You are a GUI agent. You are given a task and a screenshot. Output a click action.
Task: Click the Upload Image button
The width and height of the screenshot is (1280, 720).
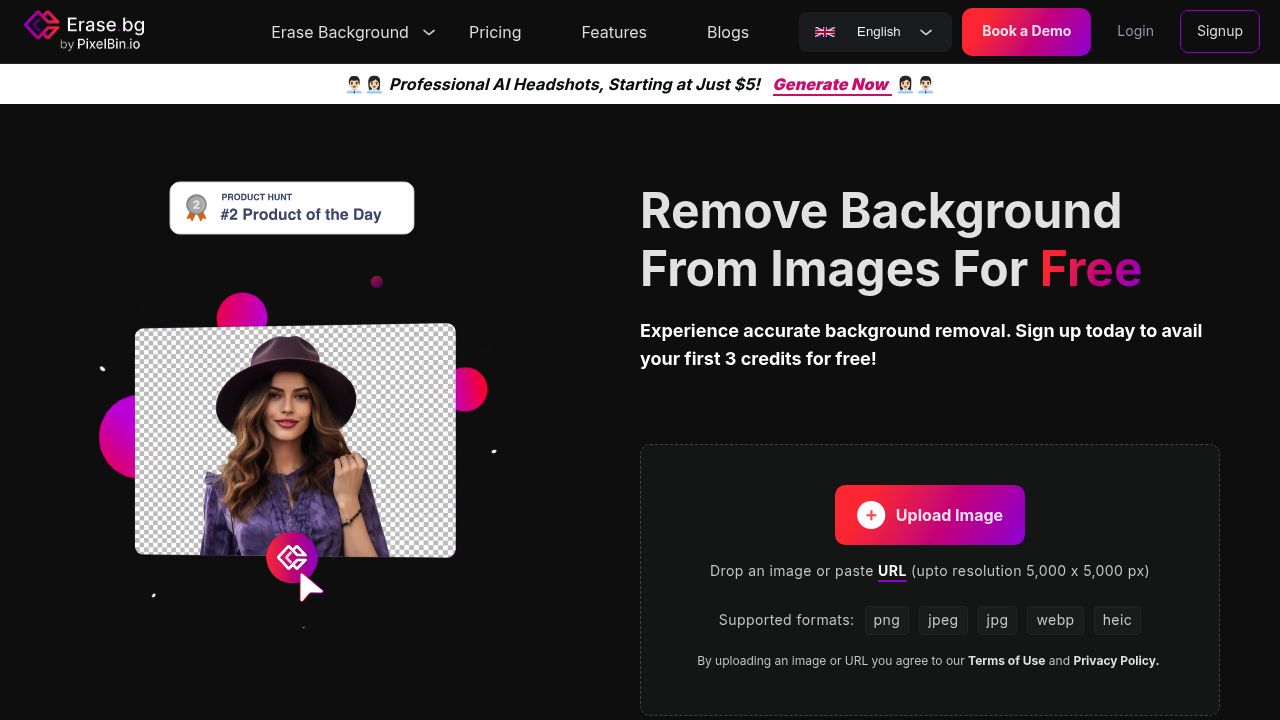tap(930, 515)
